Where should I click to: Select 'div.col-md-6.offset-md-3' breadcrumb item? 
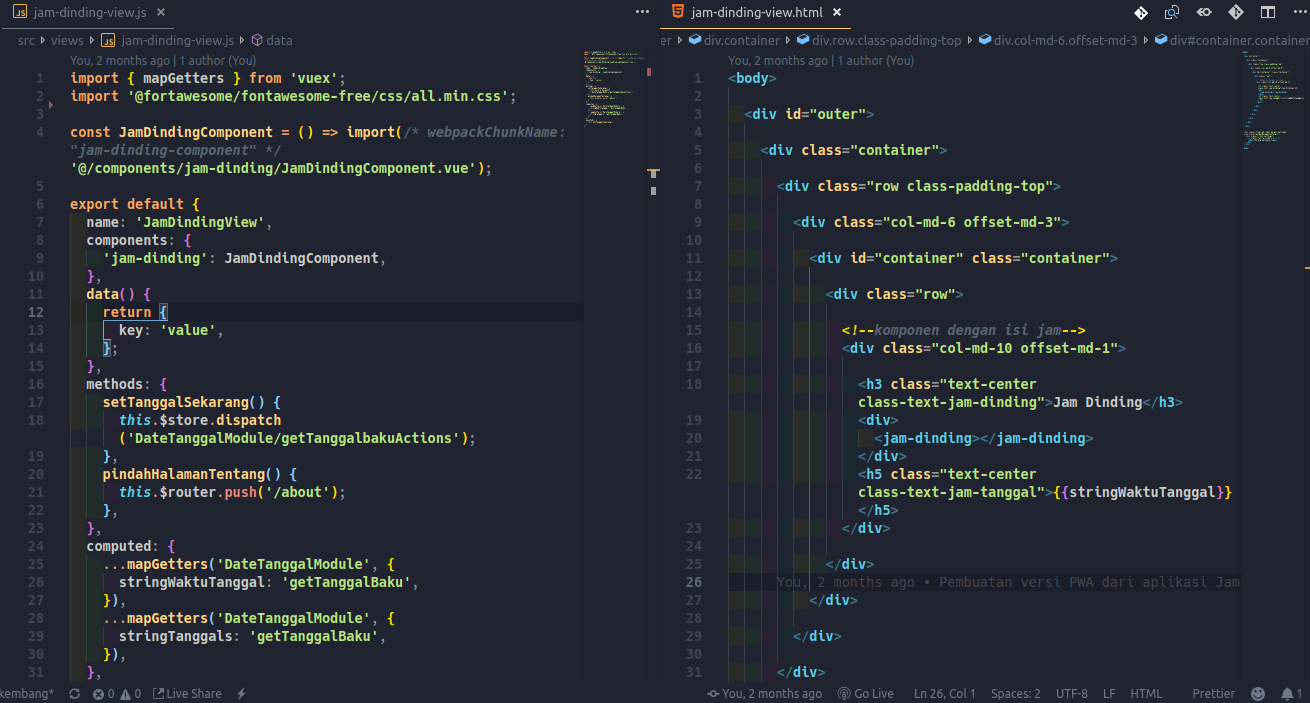[1066, 40]
